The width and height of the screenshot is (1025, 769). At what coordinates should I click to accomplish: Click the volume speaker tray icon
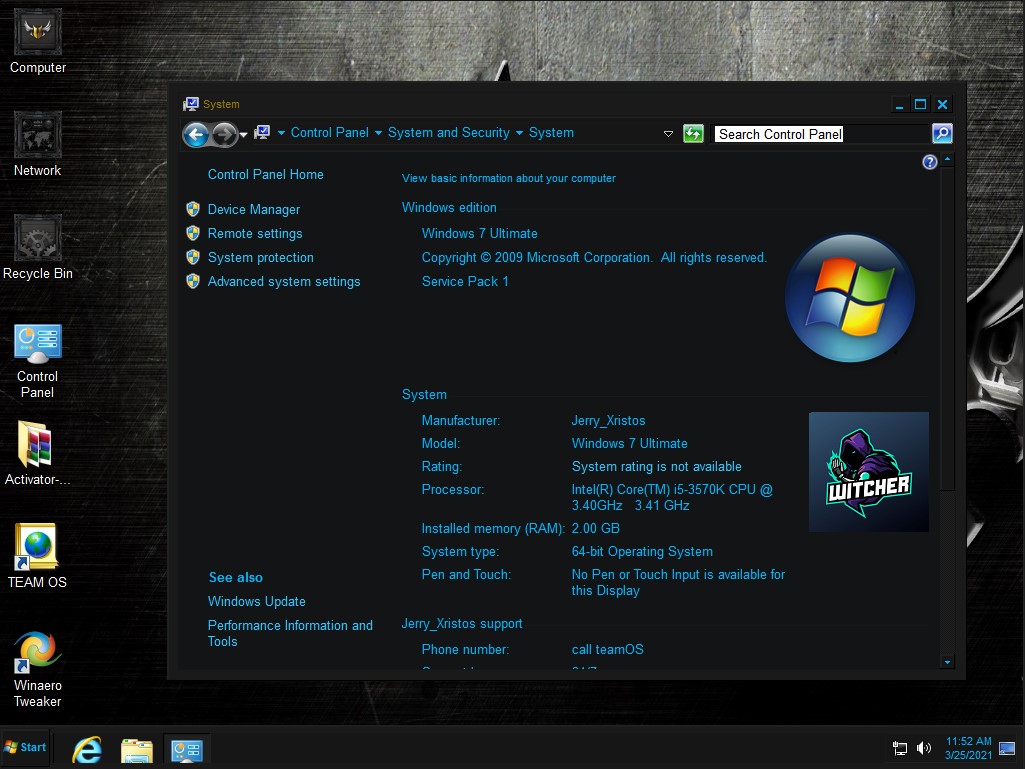pos(924,748)
